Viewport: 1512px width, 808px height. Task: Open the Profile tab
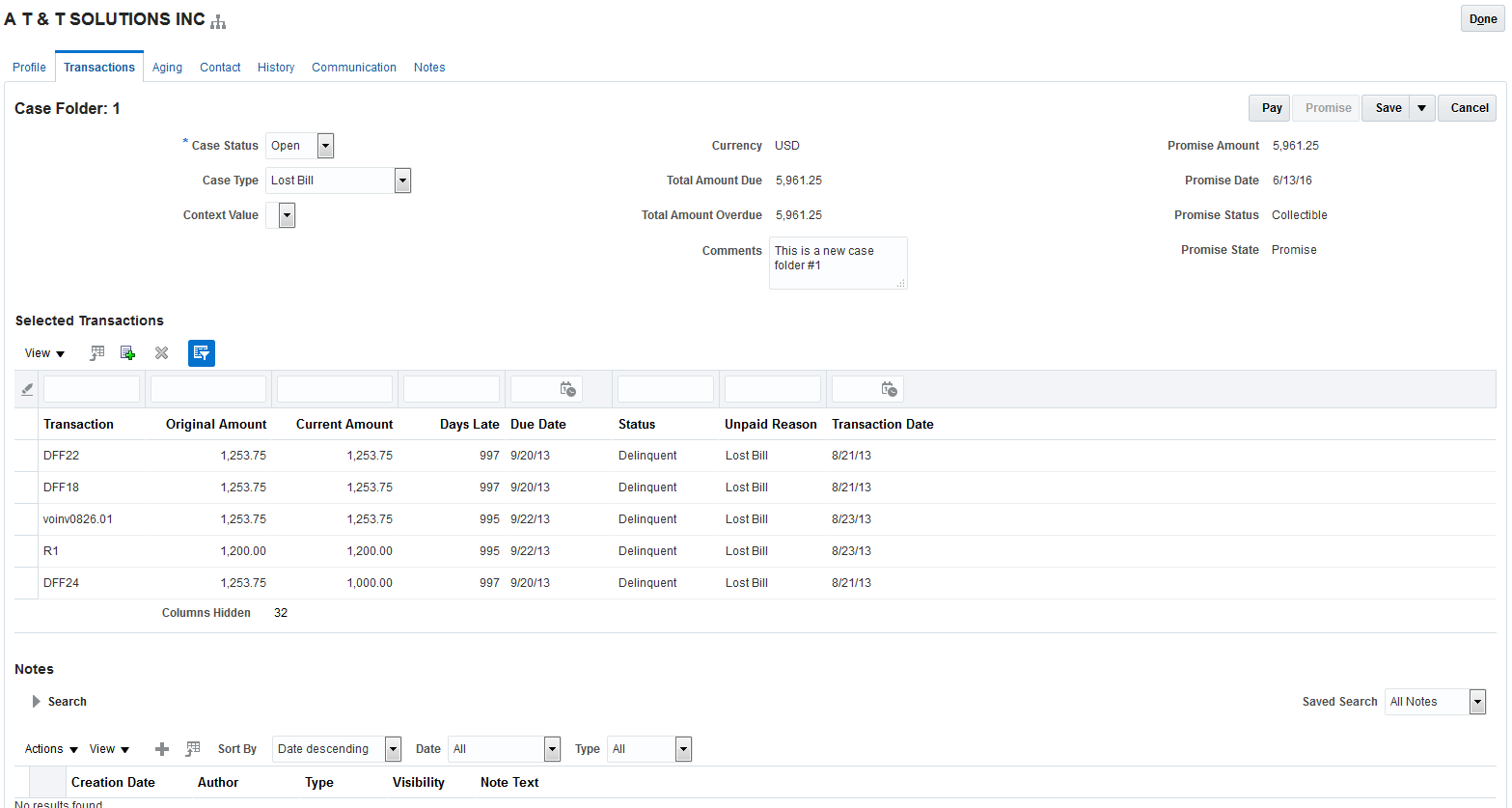29,68
